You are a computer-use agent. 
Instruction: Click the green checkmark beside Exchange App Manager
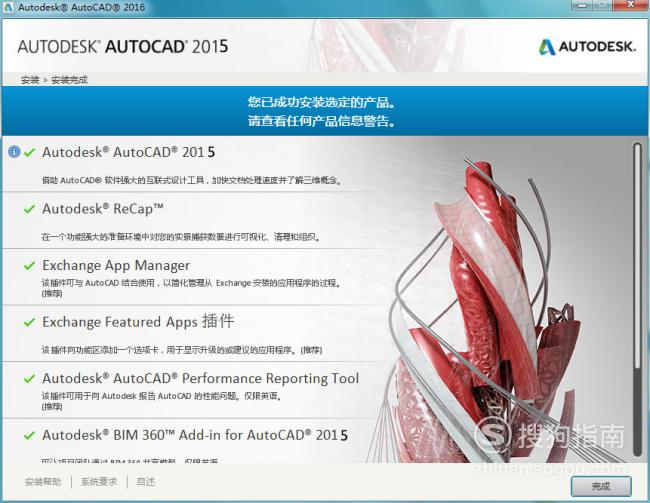click(29, 265)
